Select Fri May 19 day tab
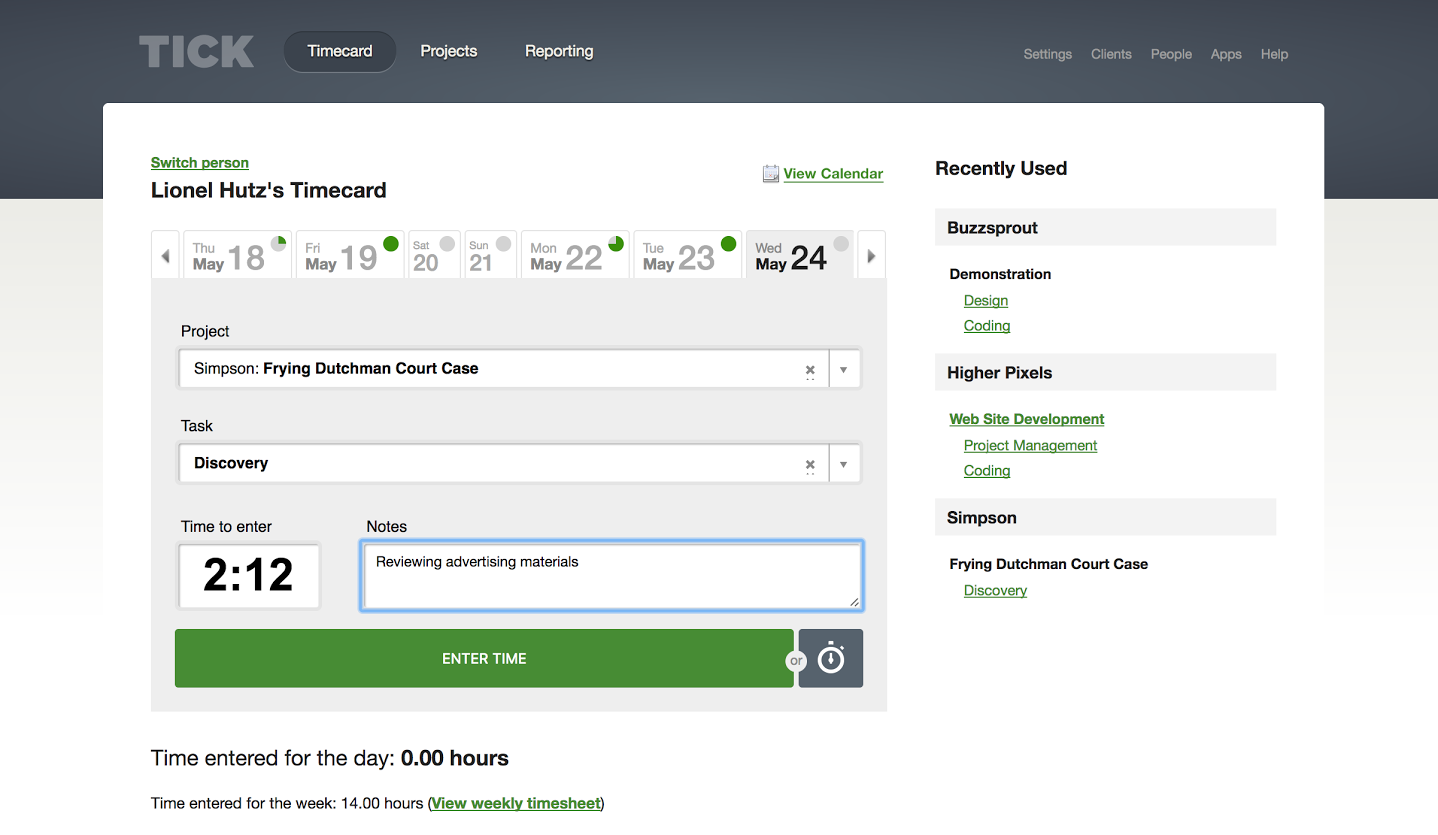Image resolution: width=1438 pixels, height=835 pixels. point(350,255)
